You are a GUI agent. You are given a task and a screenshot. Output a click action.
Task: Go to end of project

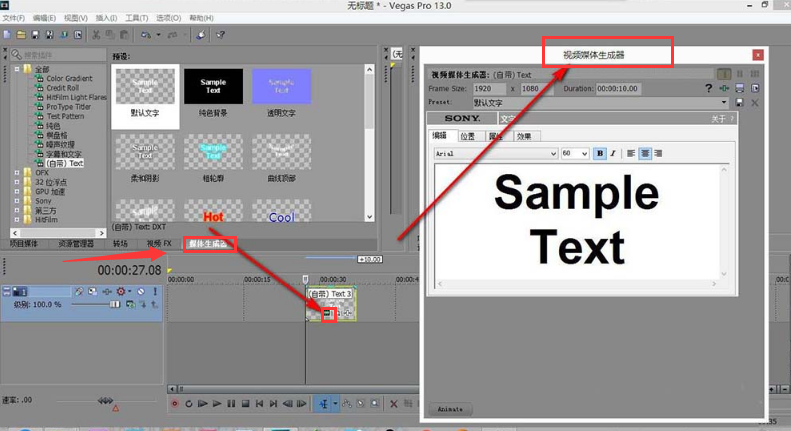point(273,404)
